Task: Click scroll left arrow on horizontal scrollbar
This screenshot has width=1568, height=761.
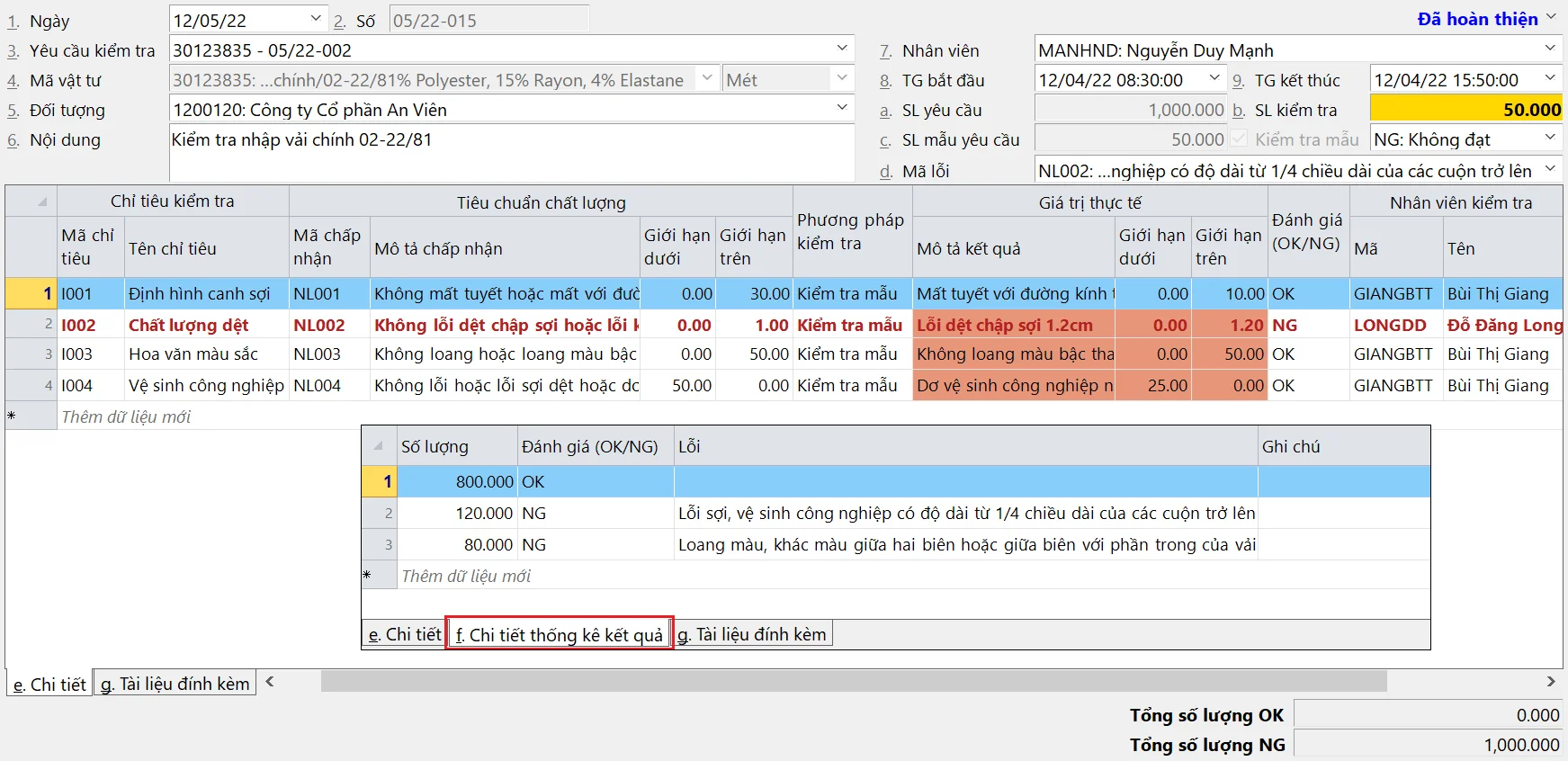Action: tap(270, 682)
